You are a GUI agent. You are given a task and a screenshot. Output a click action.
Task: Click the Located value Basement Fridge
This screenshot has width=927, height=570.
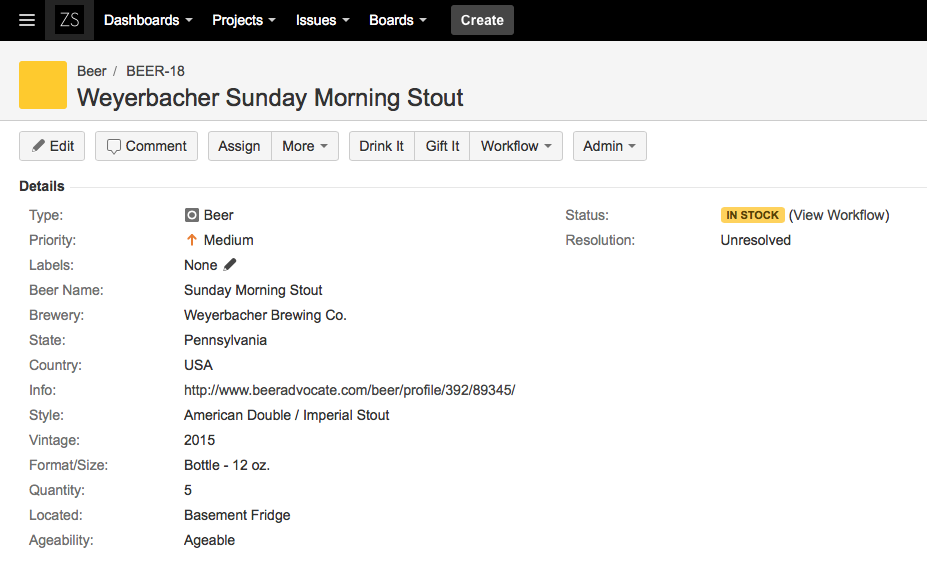click(x=237, y=515)
